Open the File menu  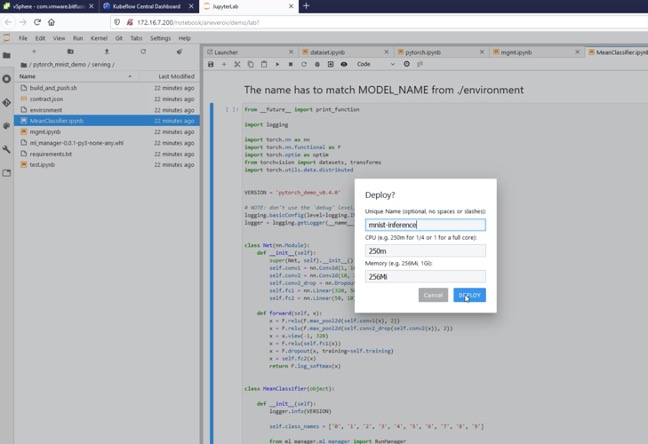click(x=23, y=38)
